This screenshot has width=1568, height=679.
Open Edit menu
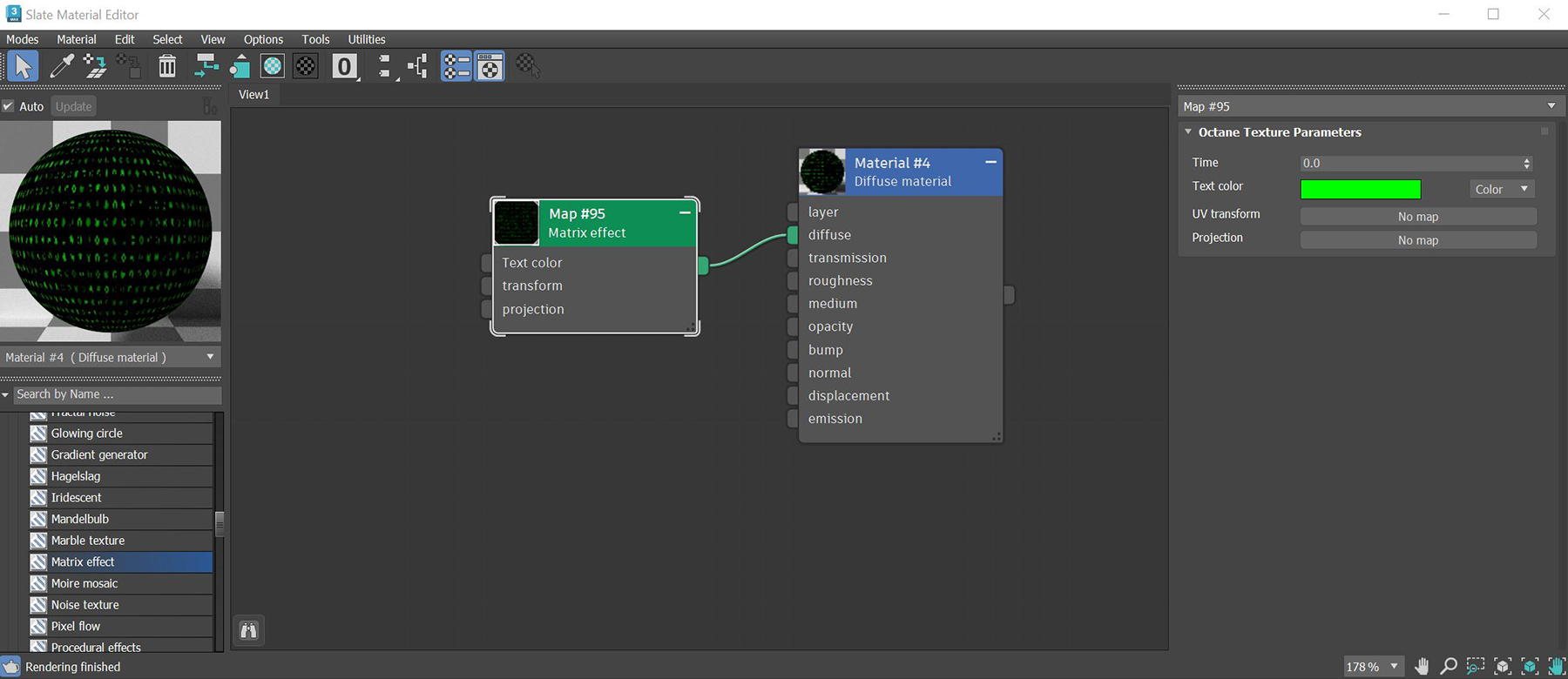125,39
